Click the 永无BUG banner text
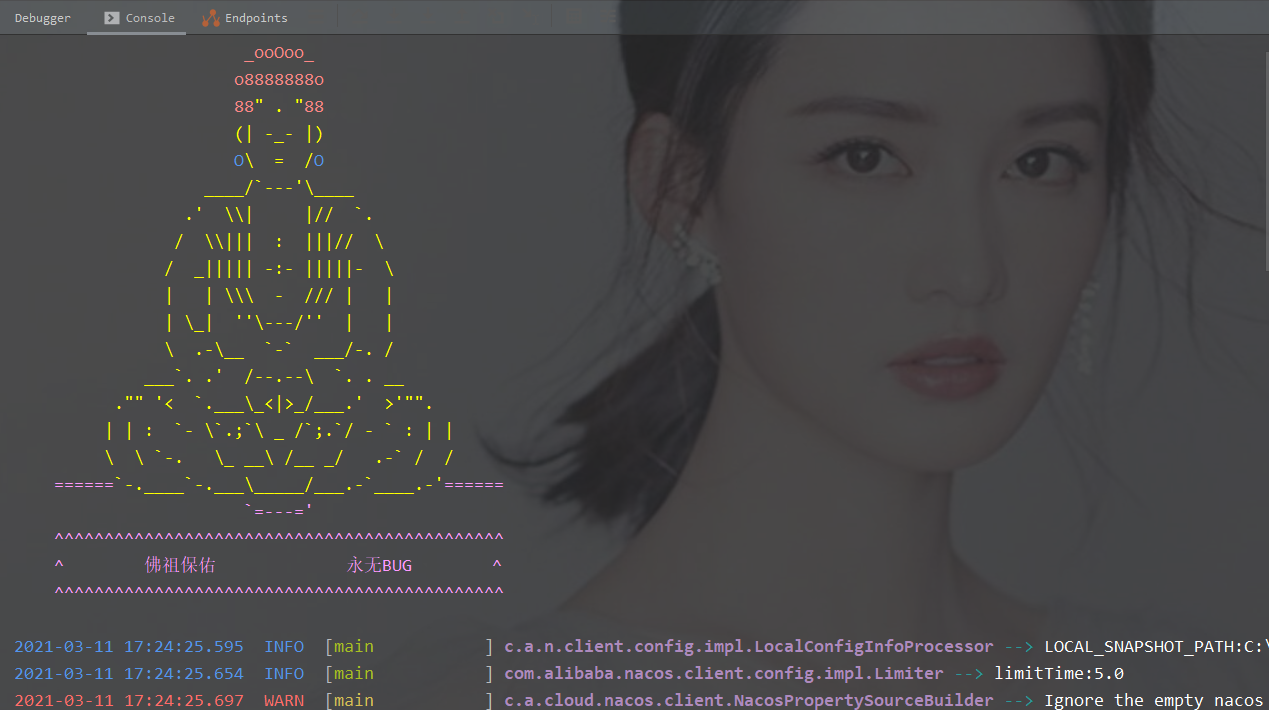 tap(379, 564)
